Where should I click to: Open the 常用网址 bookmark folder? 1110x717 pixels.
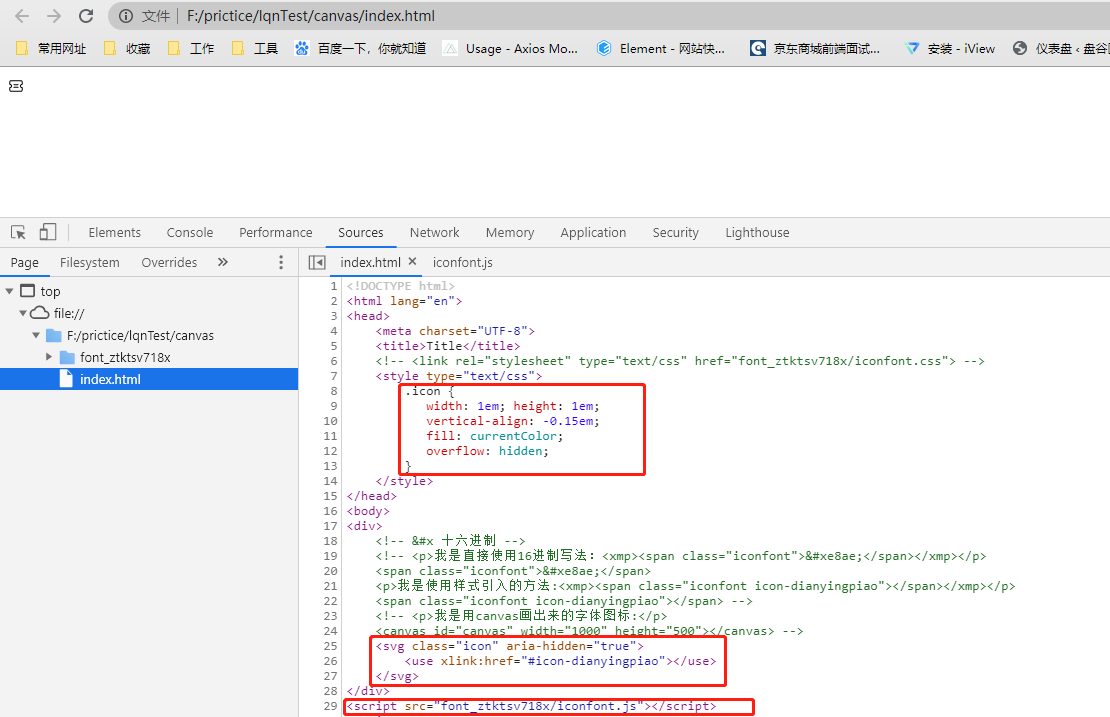[51, 48]
